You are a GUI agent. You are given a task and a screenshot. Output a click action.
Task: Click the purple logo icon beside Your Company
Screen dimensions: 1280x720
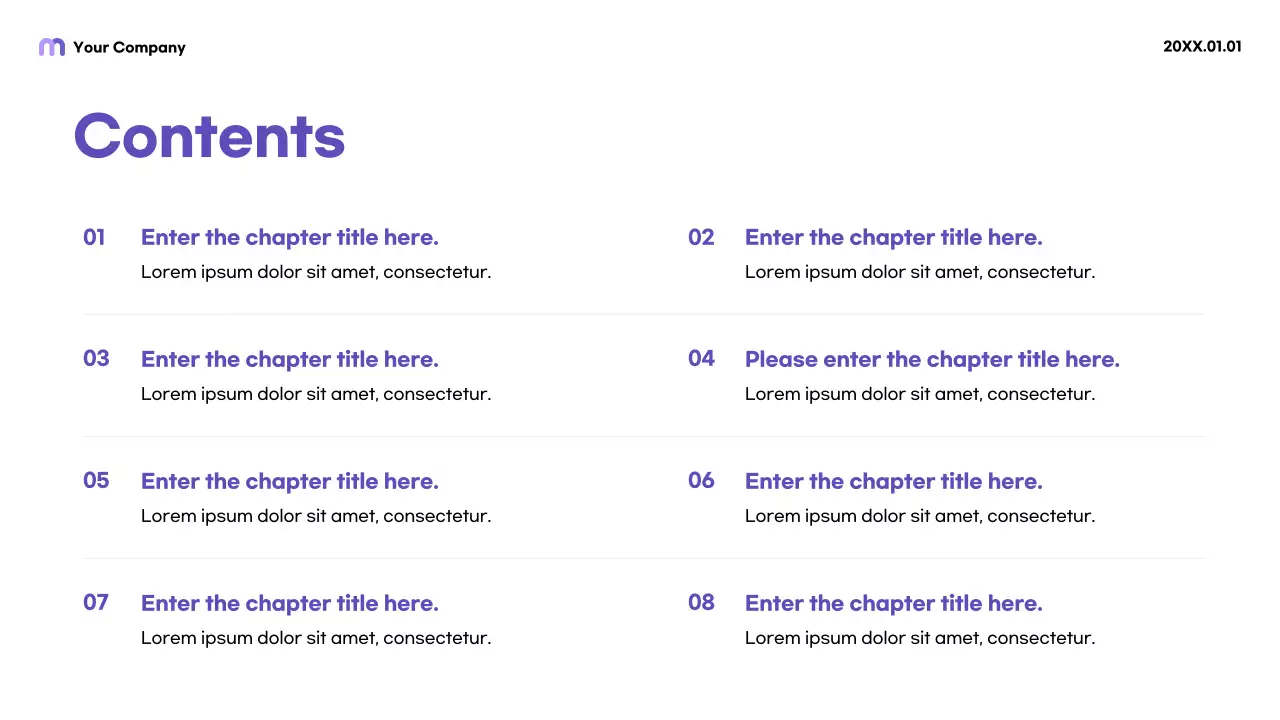click(x=51, y=47)
